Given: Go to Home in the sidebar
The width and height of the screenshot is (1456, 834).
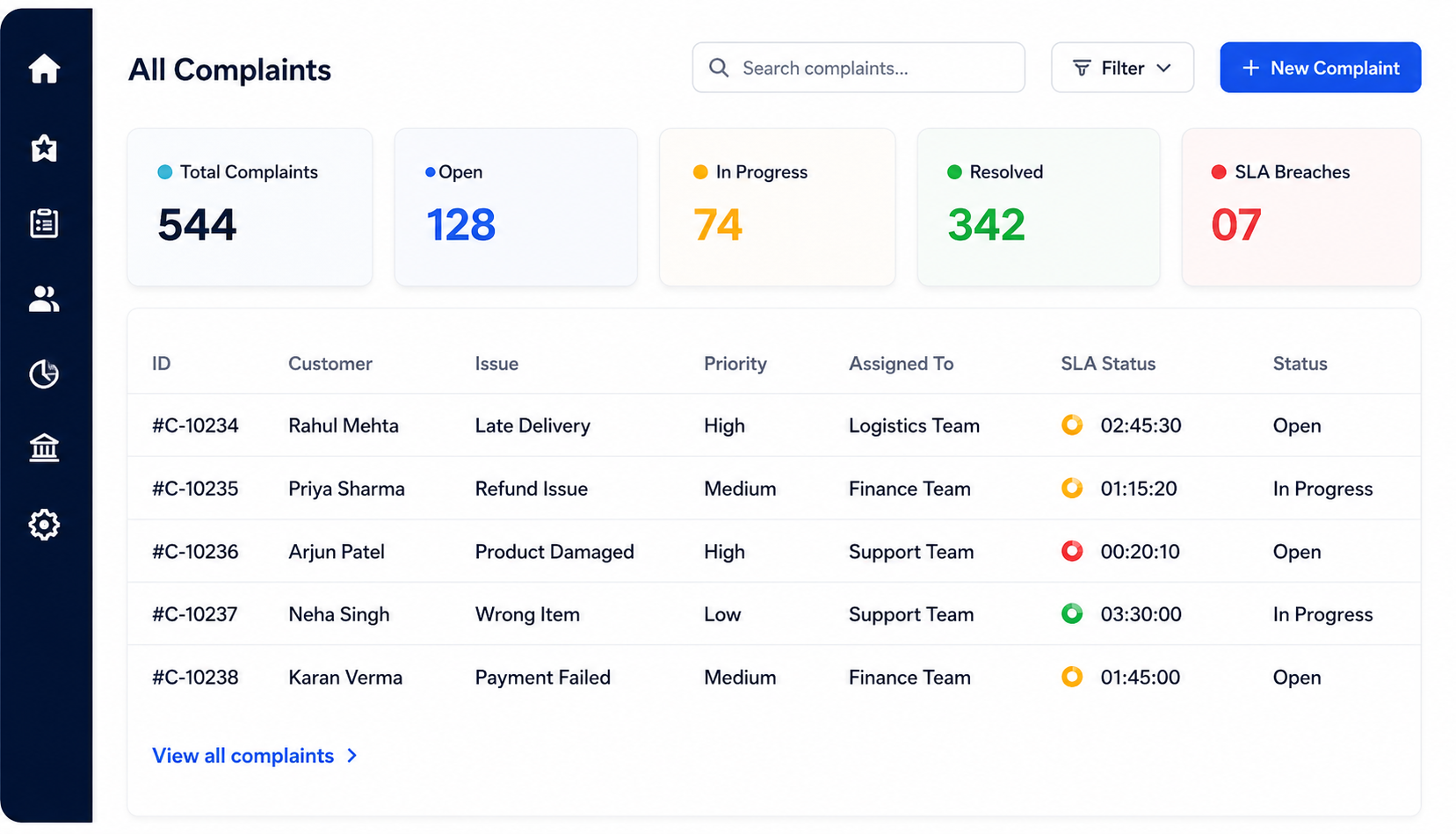Looking at the screenshot, I should coord(44,69).
